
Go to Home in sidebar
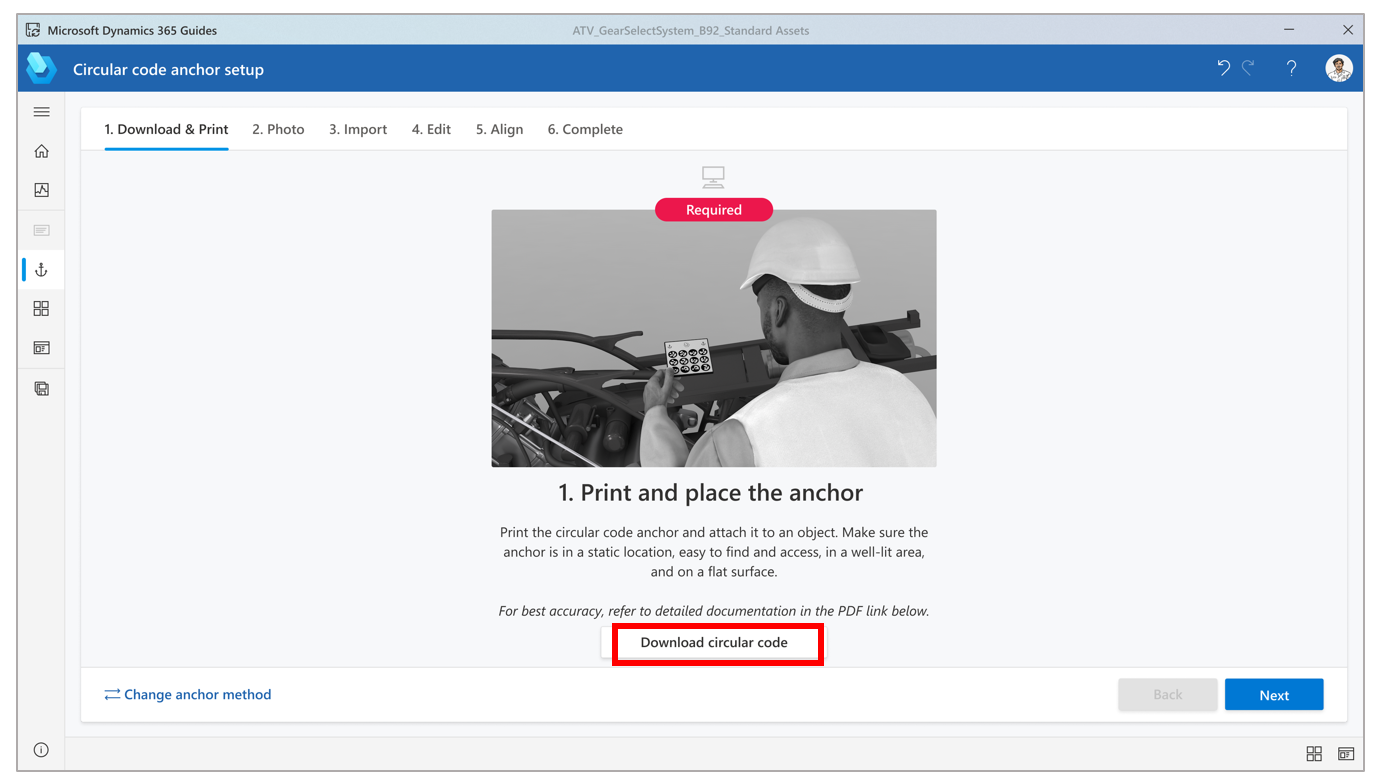point(41,151)
